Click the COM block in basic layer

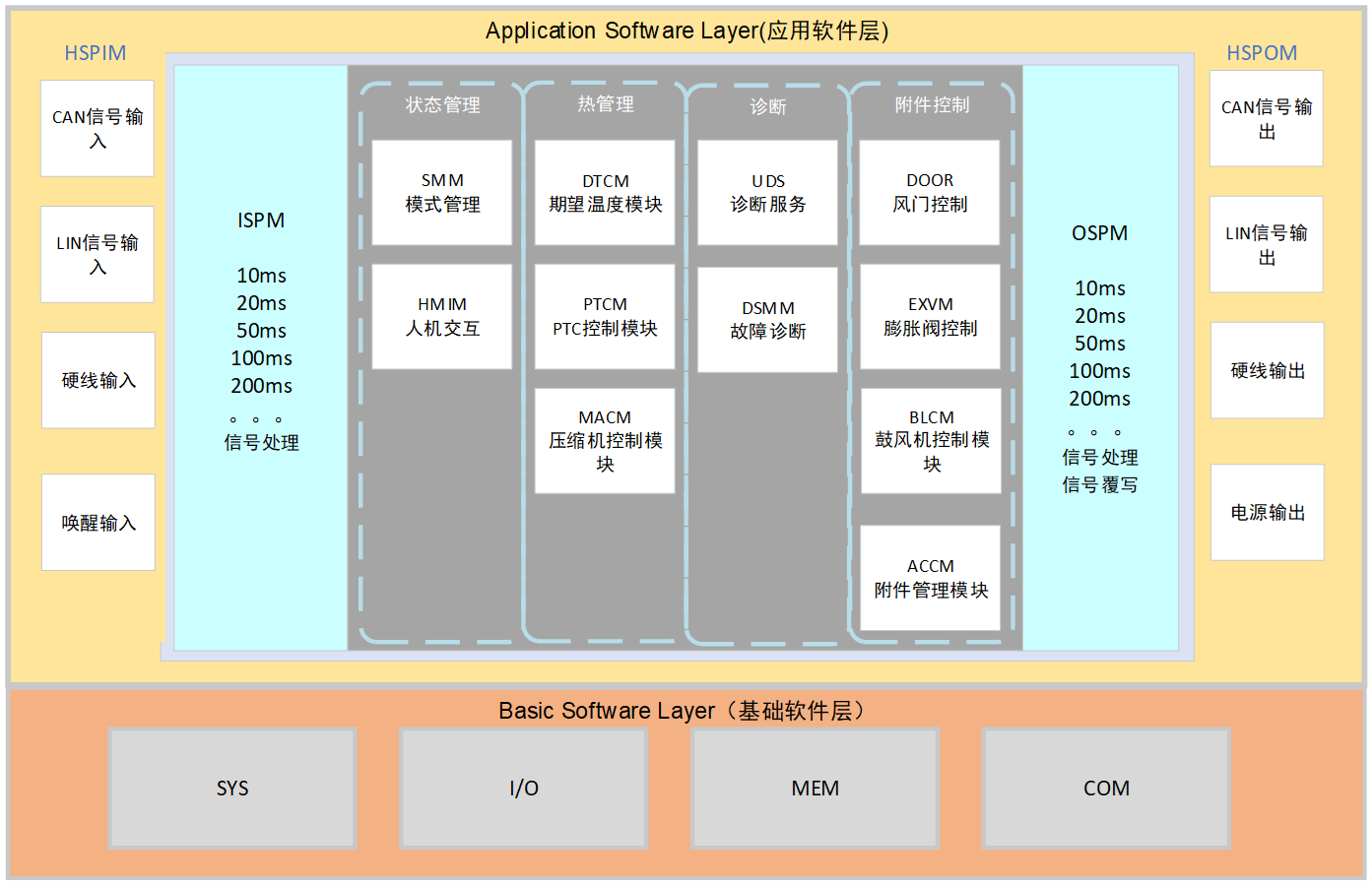pos(1106,789)
